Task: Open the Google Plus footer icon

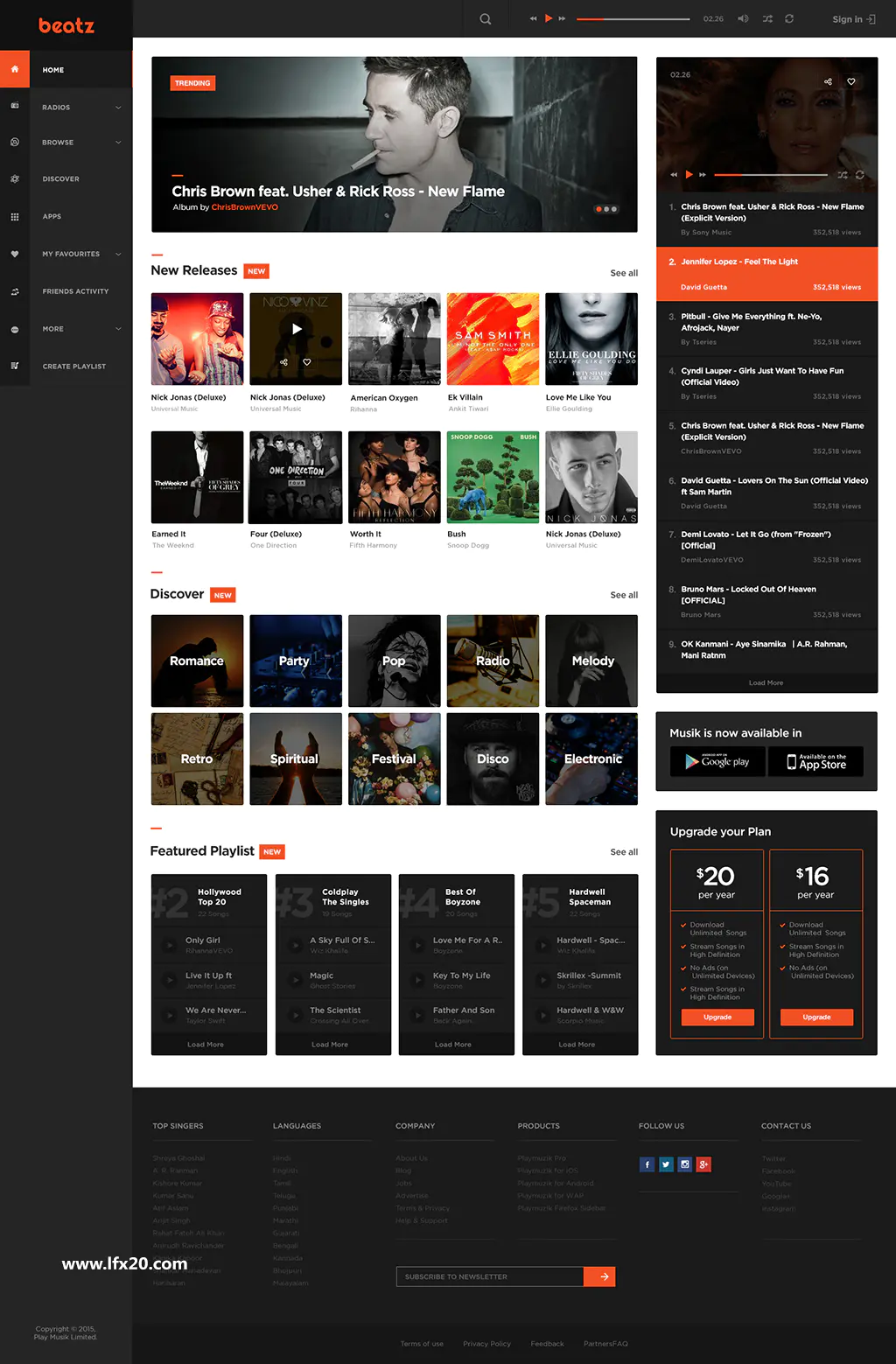Action: pyautogui.click(x=703, y=1164)
